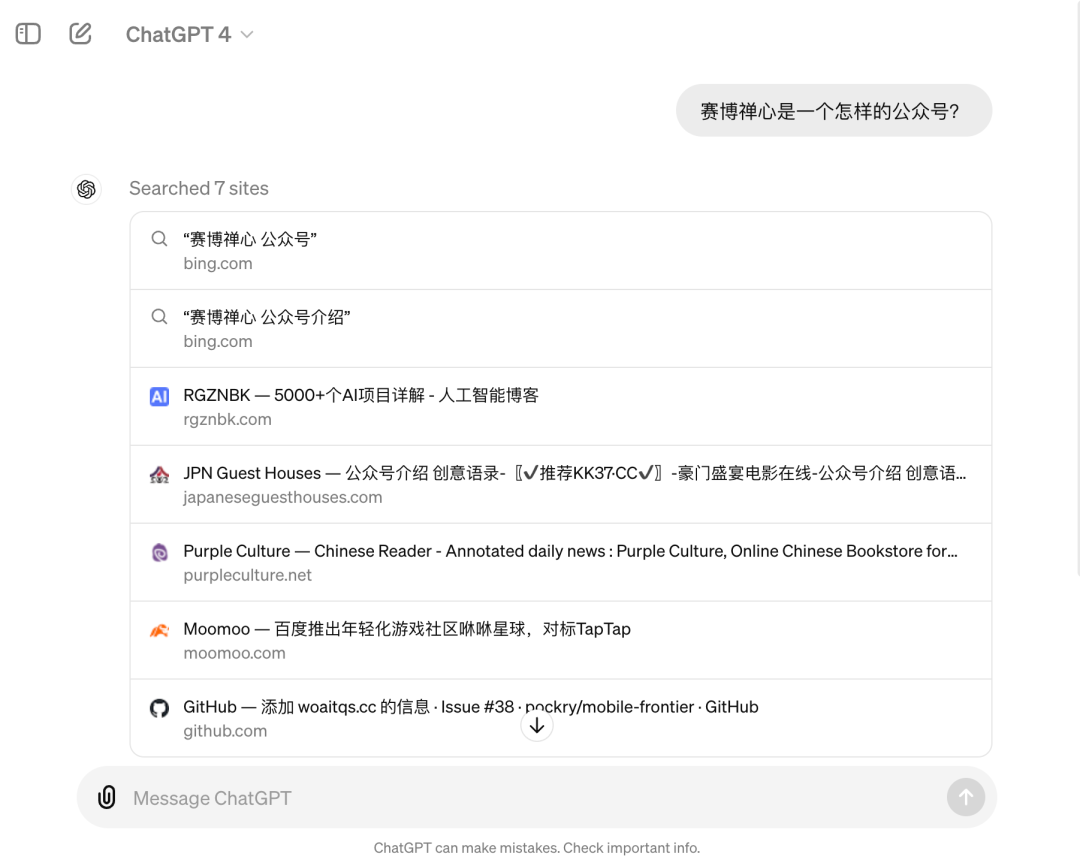Open the Moomoo 百度推出年轻化游戏社区 result

[561, 640]
